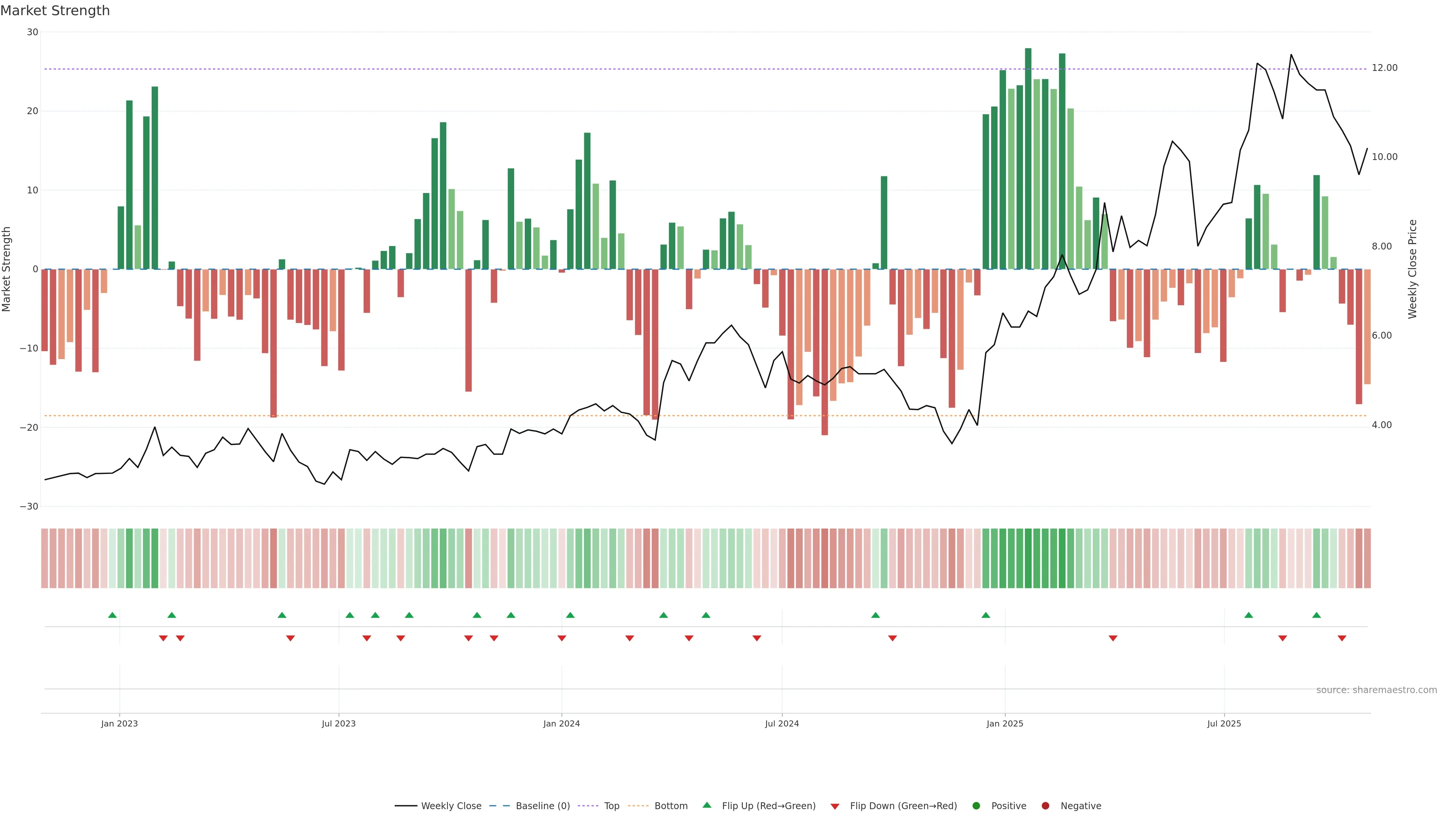Click the Flip Down red triangle legend icon
Image resolution: width=1456 pixels, height=819 pixels.
click(834, 806)
